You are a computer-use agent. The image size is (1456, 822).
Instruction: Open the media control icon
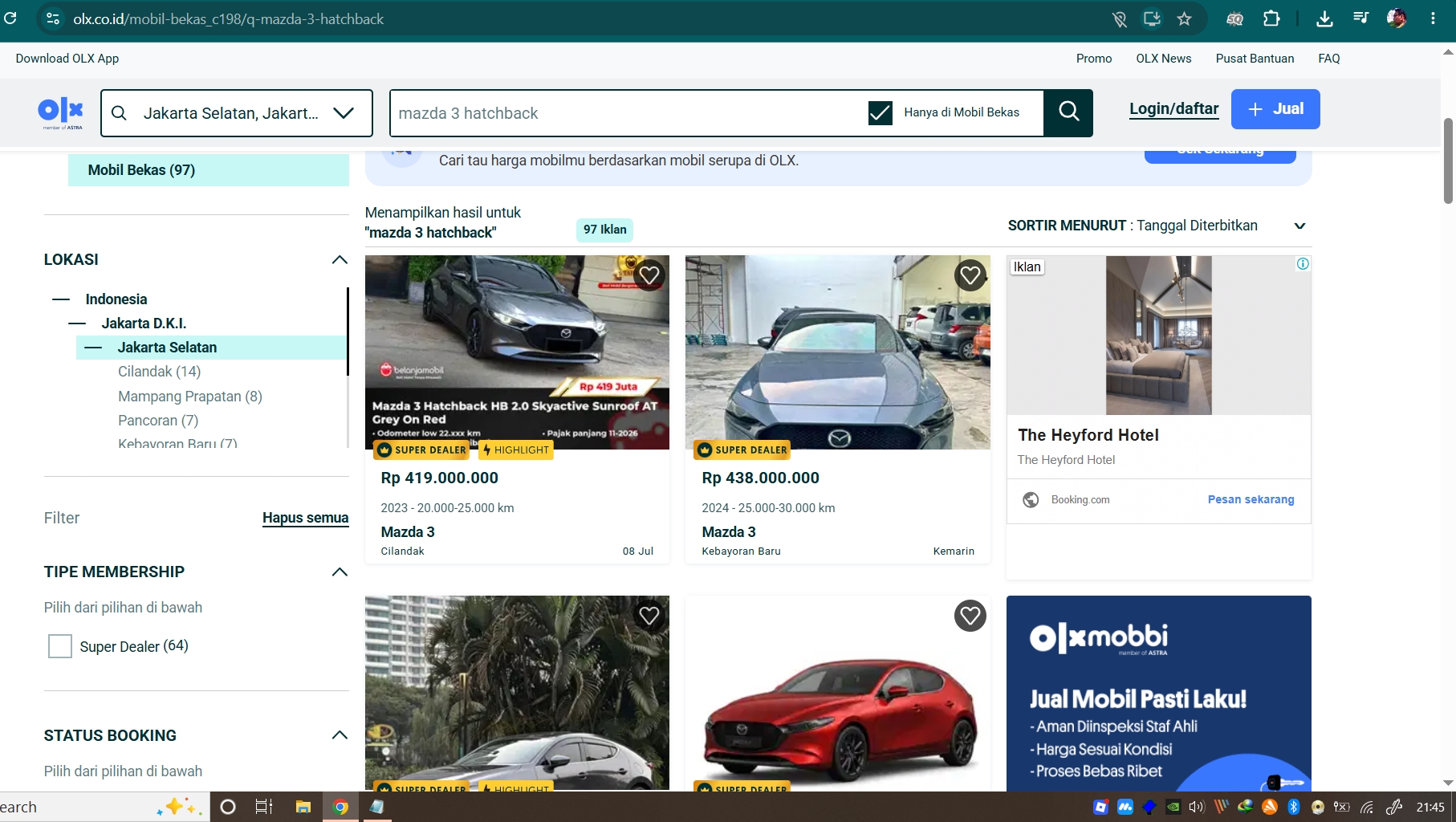point(1360,18)
